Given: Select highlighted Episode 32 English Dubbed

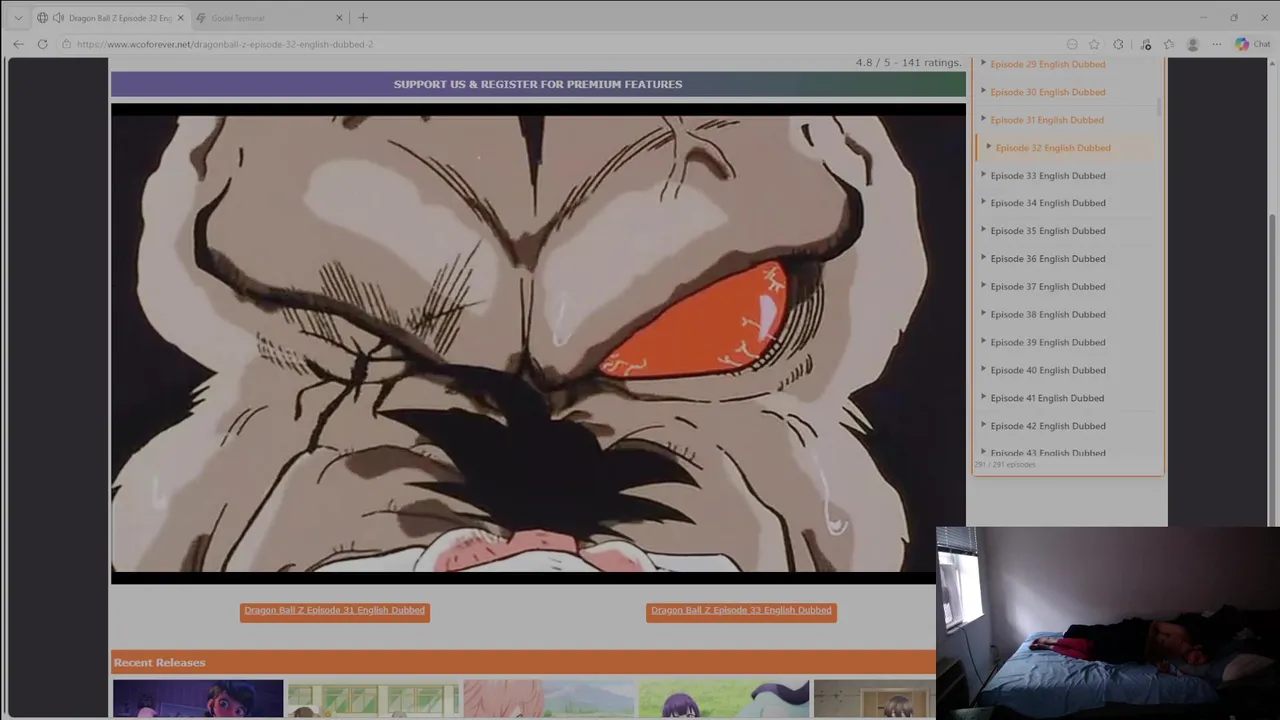Looking at the screenshot, I should click(1052, 148).
